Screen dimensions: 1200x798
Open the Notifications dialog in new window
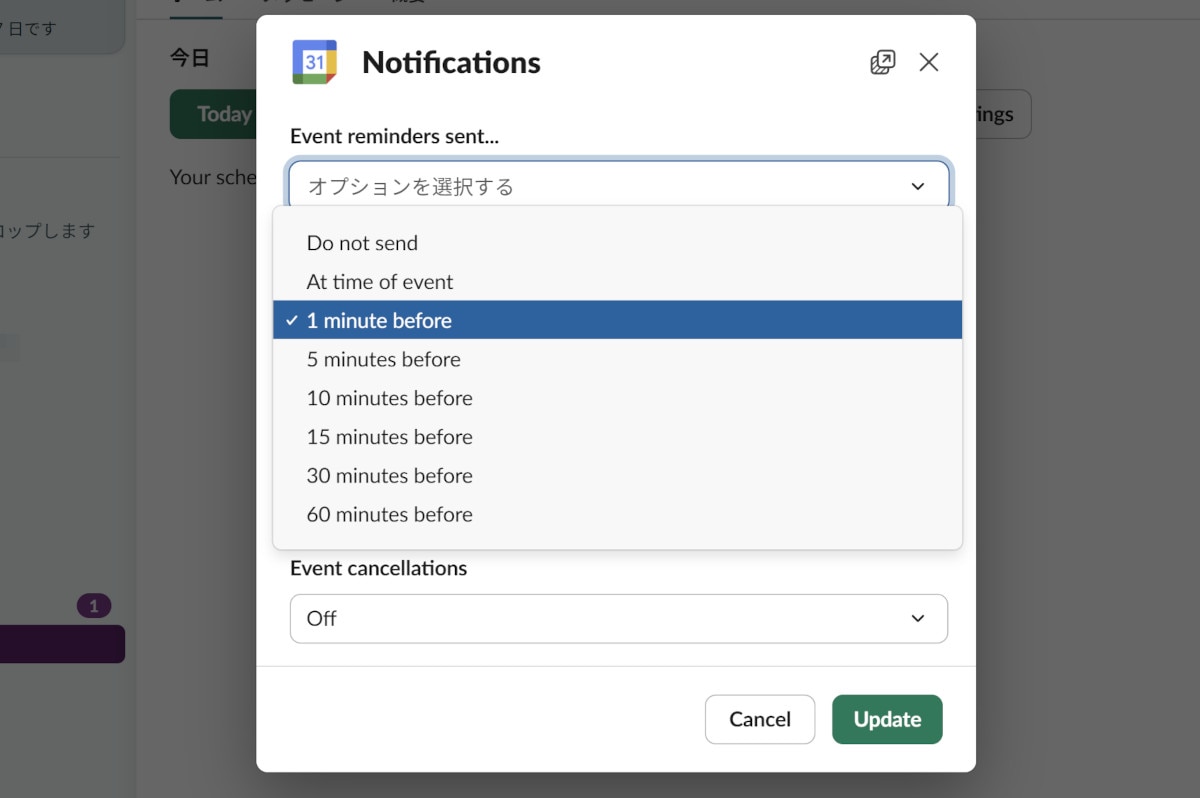(x=882, y=63)
